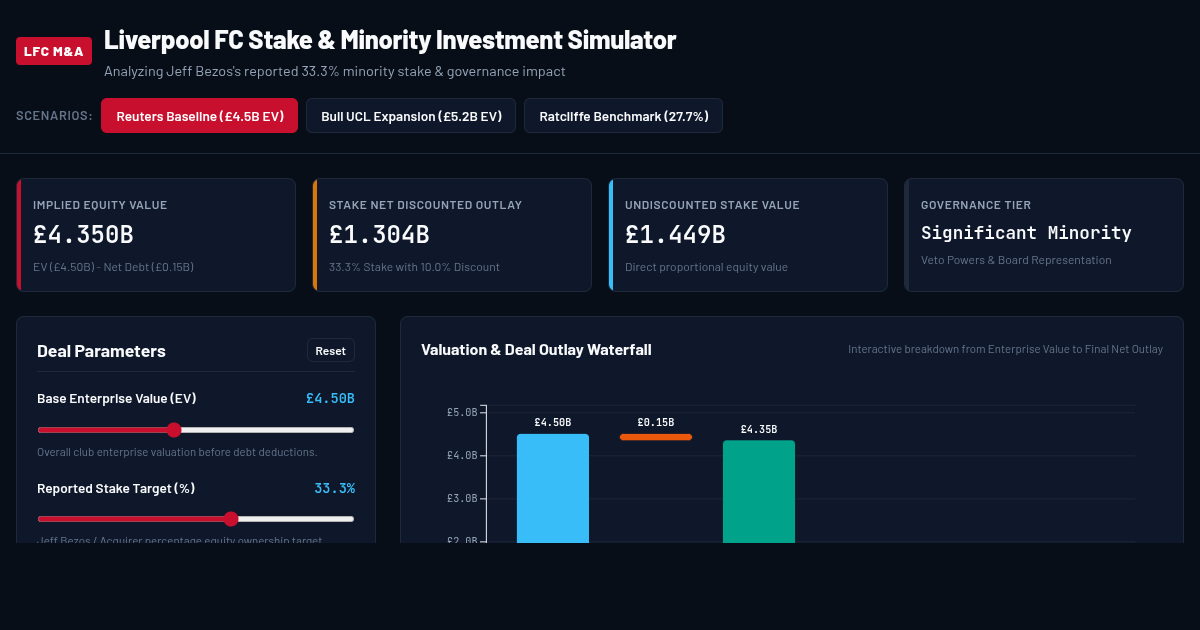Viewport: 1200px width, 630px height.
Task: Click the orange £0.15B net debt bar
Action: (x=656, y=437)
